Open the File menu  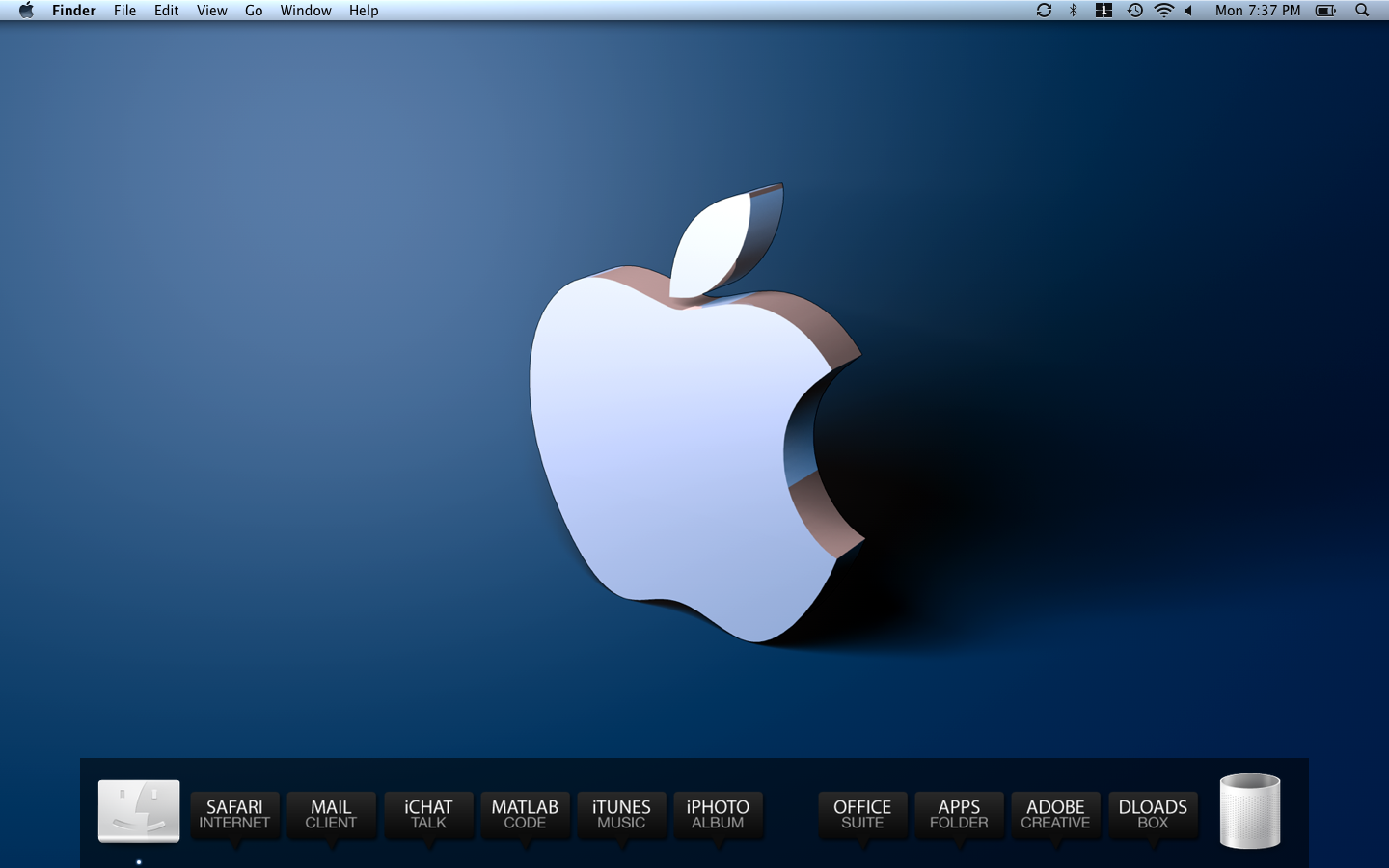pos(124,11)
